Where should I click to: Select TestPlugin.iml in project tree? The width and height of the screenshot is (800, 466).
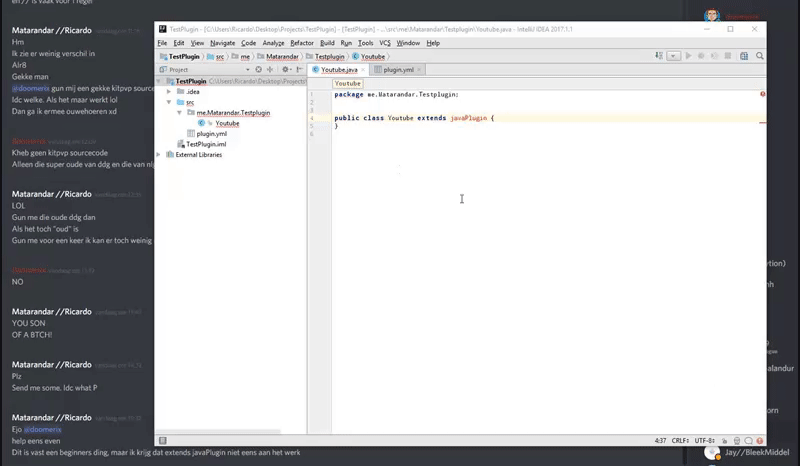coord(206,144)
